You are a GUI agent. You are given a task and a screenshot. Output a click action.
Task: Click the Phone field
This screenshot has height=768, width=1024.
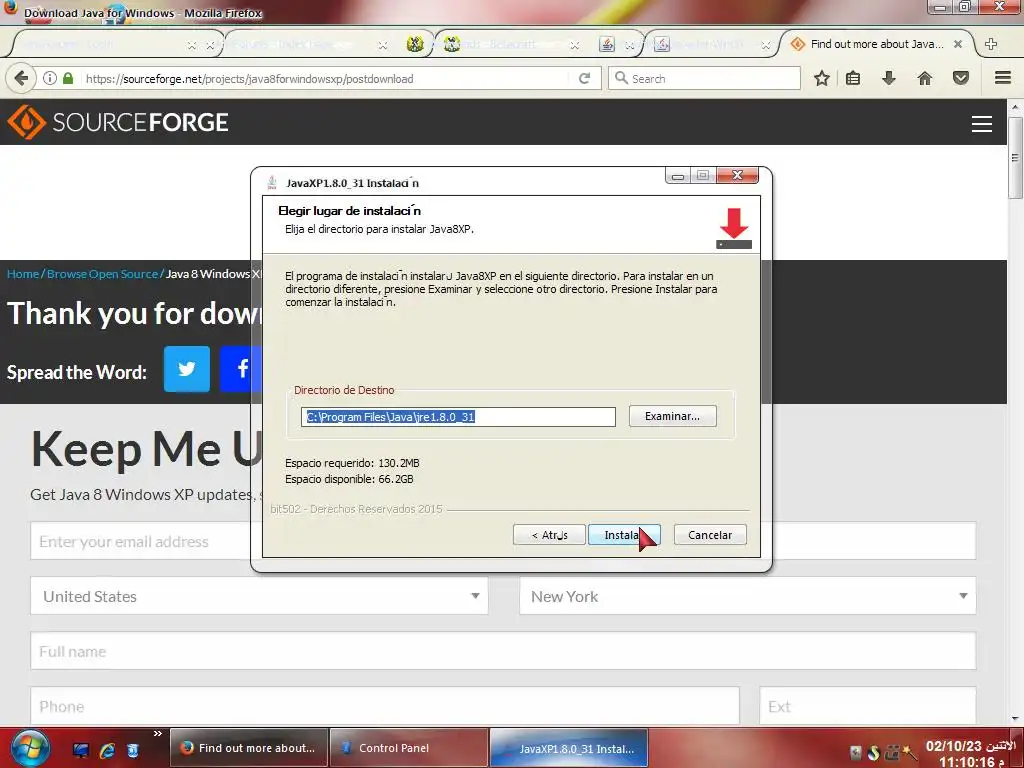tap(385, 705)
